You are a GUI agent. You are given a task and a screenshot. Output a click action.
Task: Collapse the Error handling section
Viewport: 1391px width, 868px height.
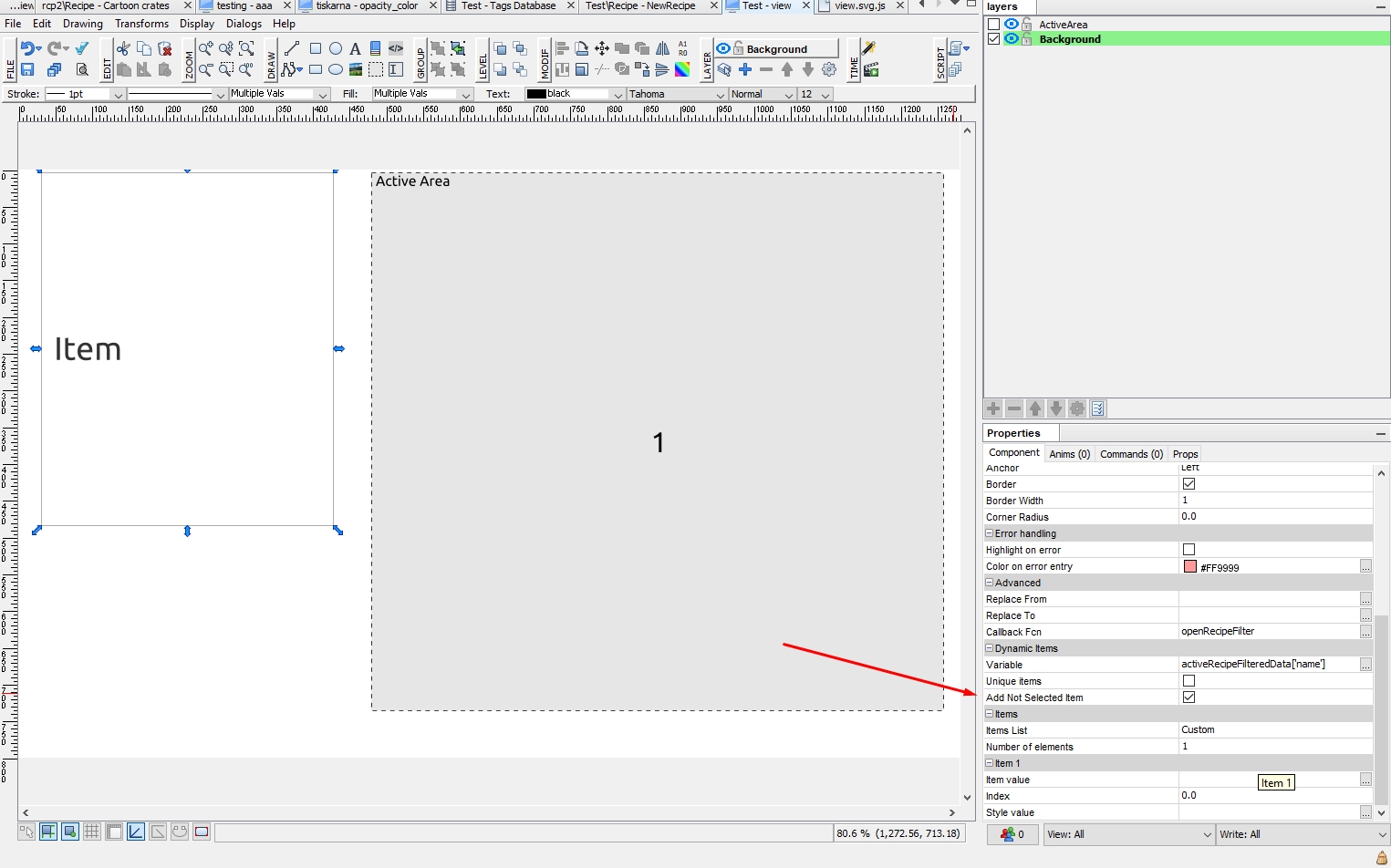pyautogui.click(x=990, y=533)
